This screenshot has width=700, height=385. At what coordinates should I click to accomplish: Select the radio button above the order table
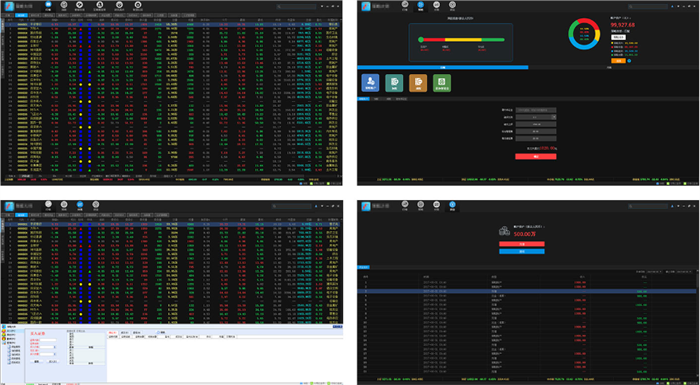[158, 333]
